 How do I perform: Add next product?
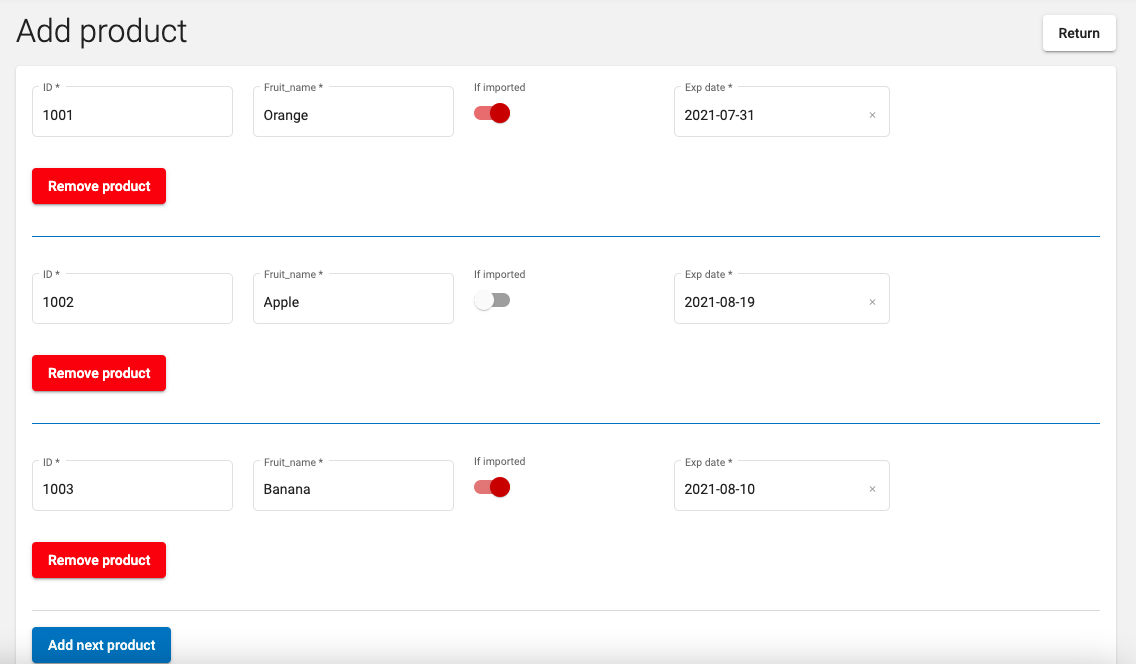(101, 645)
